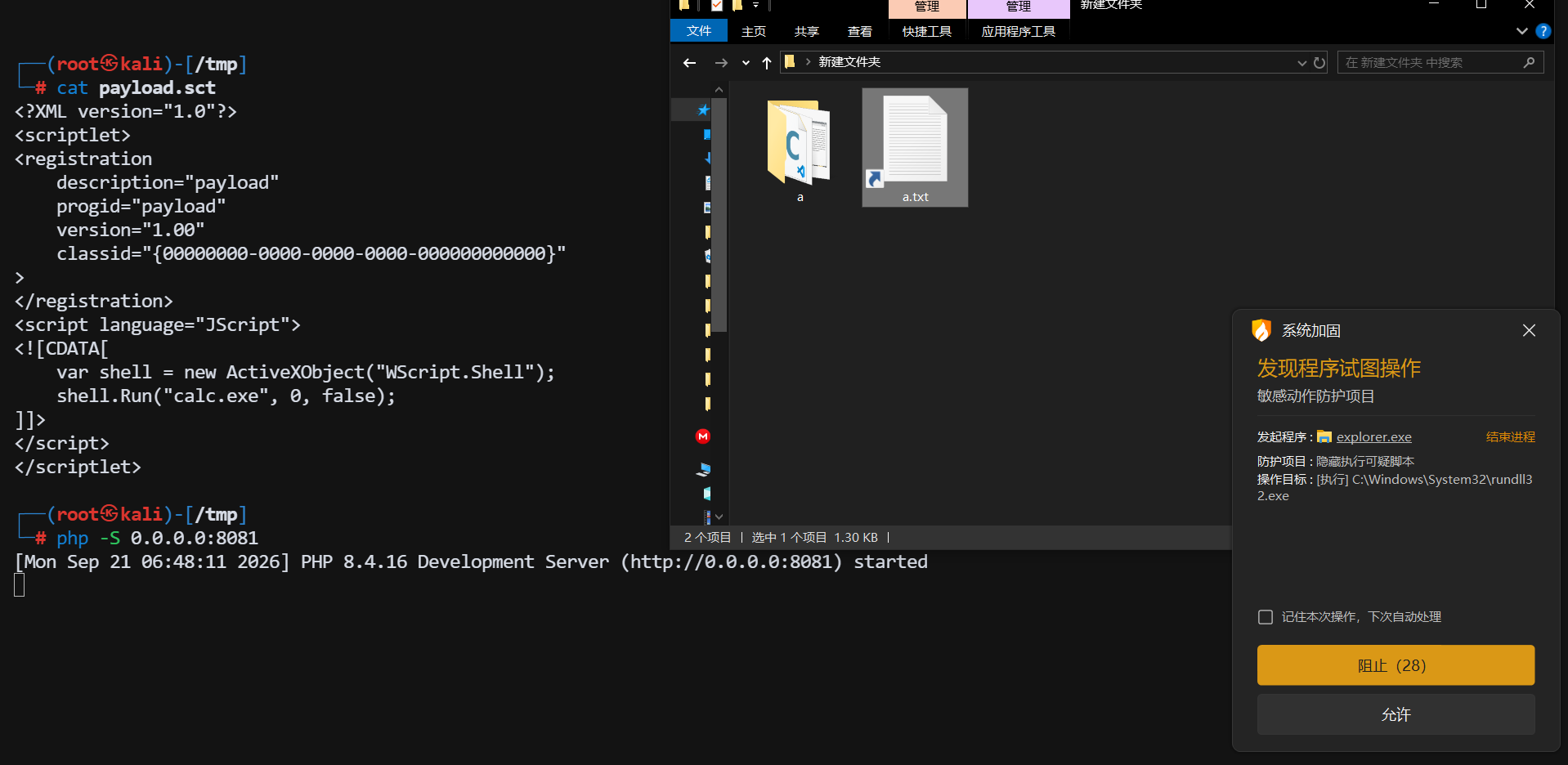Switch to the 主页 ribbon tab
The image size is (1568, 765).
click(754, 32)
